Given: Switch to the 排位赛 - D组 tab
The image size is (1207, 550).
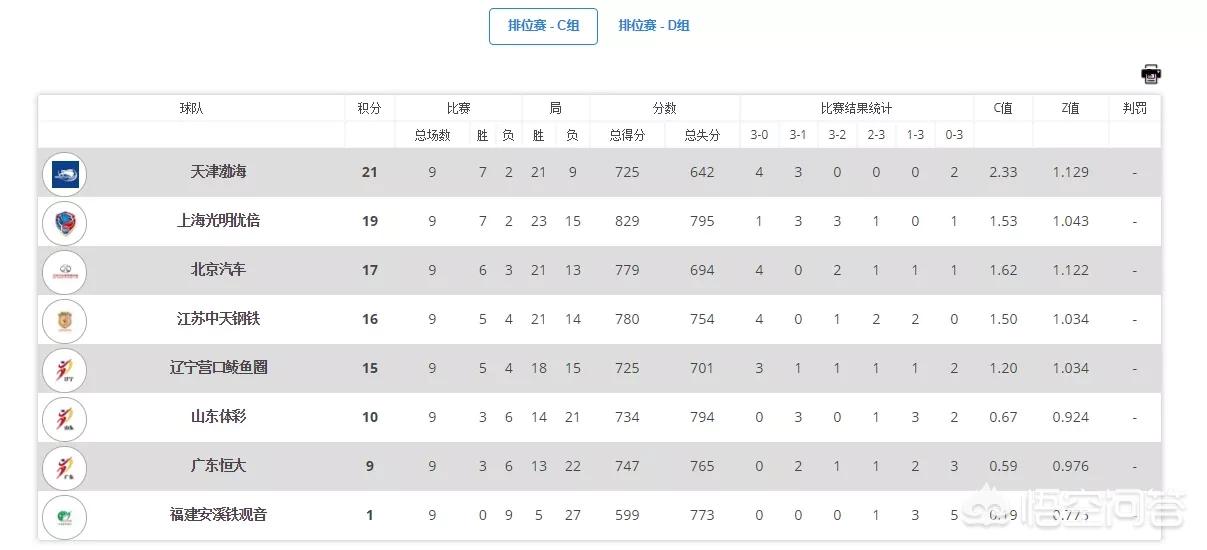Looking at the screenshot, I should (x=654, y=26).
